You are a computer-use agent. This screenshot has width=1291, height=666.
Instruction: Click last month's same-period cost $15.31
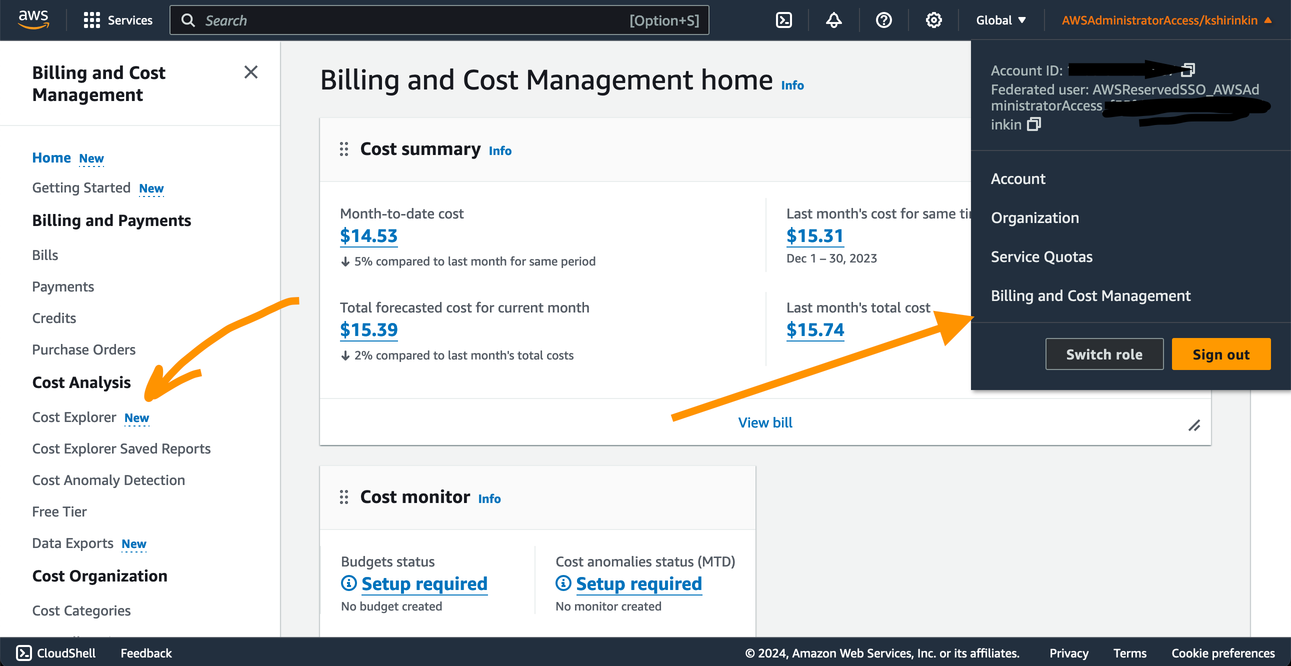pyautogui.click(x=815, y=236)
